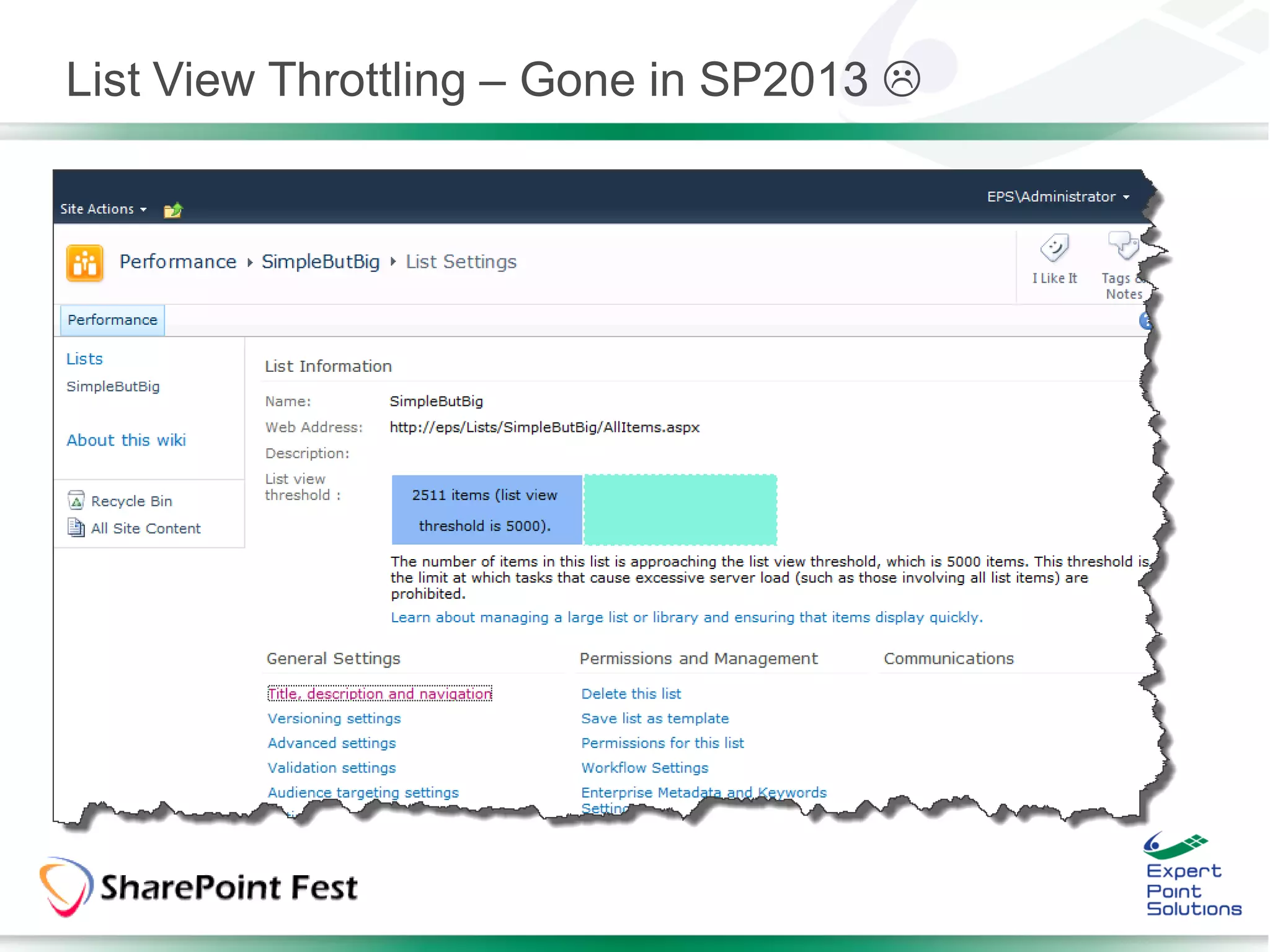The width and height of the screenshot is (1270, 952).
Task: Click the Permissions and Management heading
Action: pyautogui.click(x=699, y=658)
